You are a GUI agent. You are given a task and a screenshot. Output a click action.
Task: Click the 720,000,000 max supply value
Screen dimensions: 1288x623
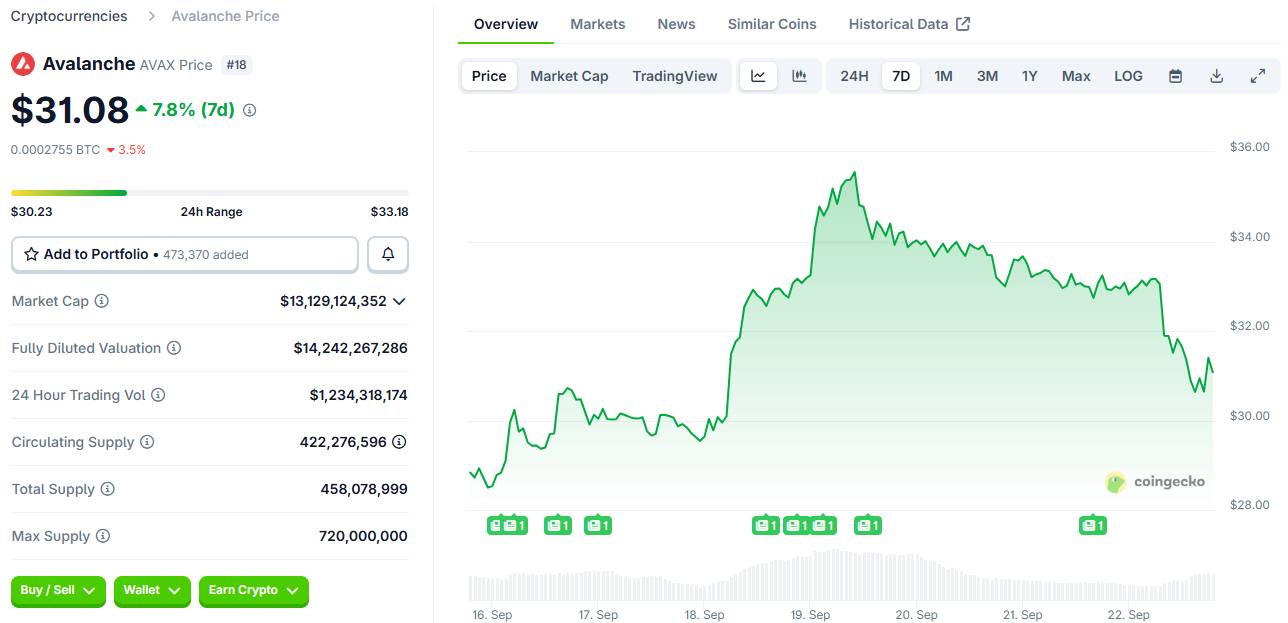(364, 536)
